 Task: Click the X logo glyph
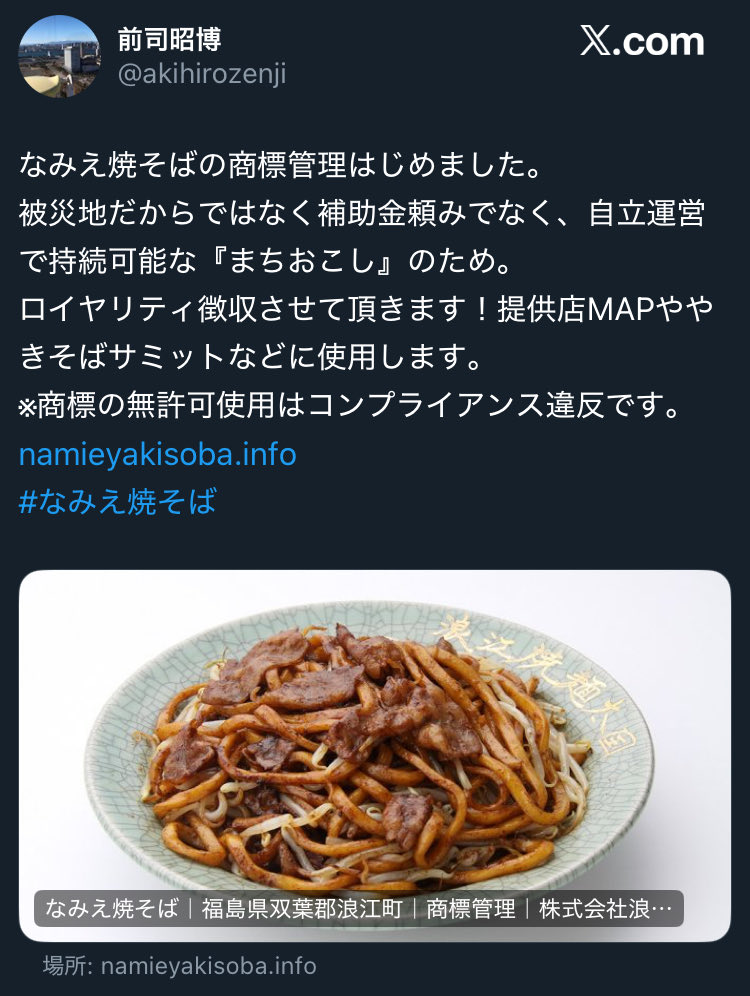595,42
